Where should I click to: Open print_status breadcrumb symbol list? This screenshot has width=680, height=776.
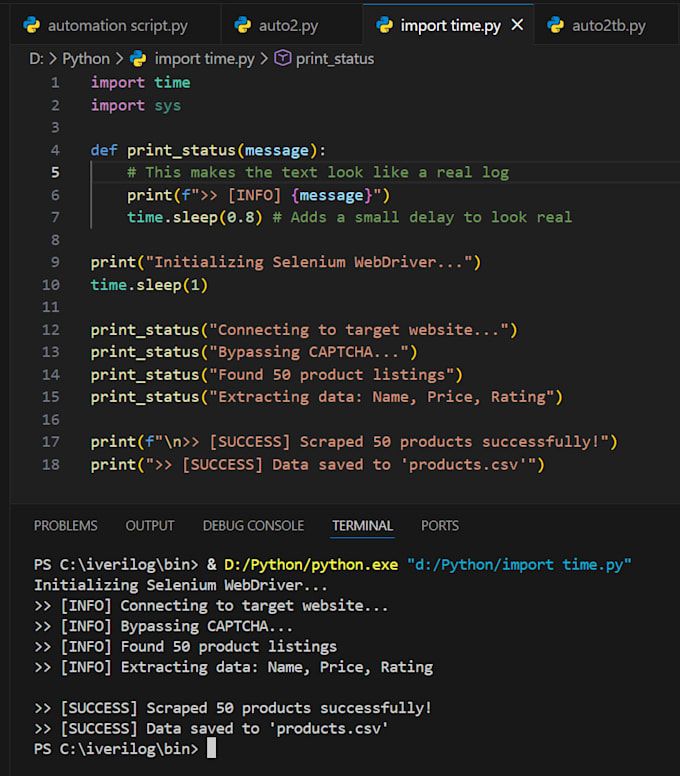point(335,59)
